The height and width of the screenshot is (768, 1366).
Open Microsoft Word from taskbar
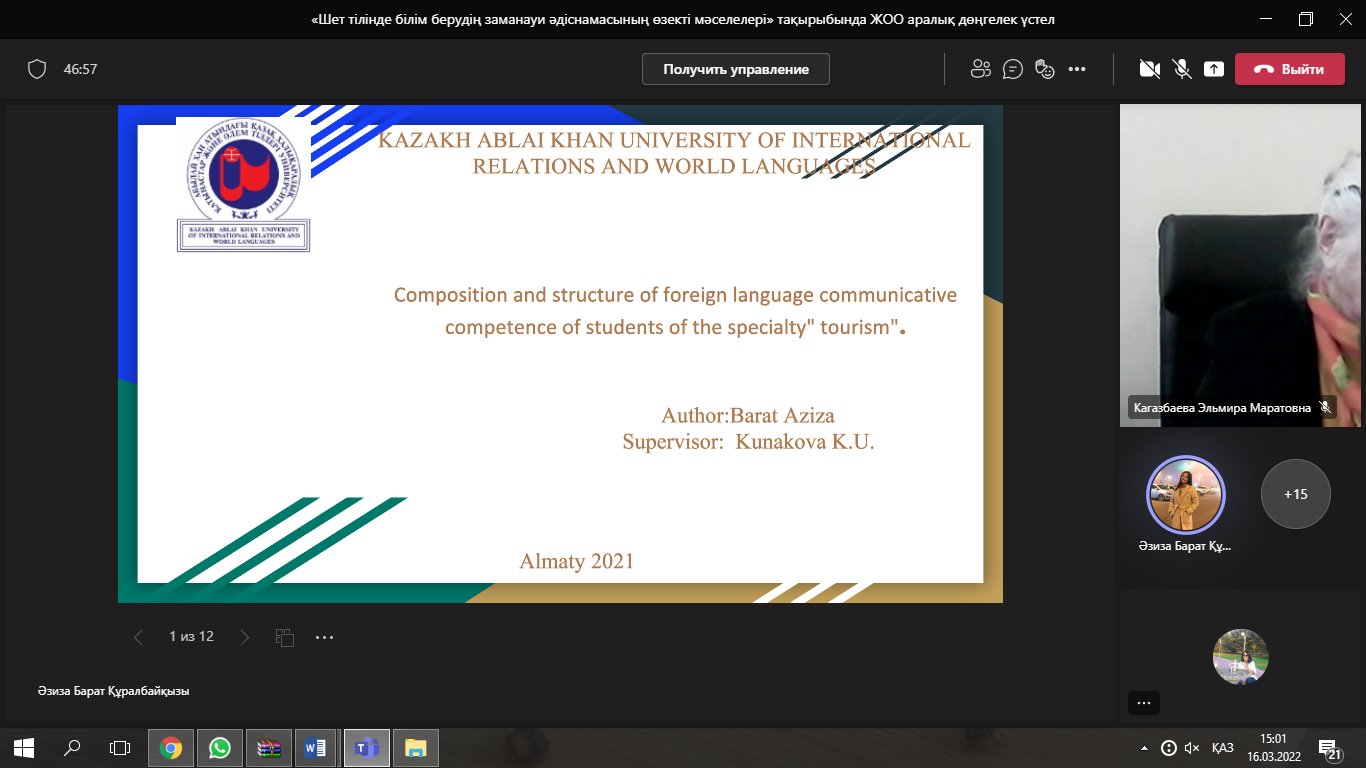[318, 747]
